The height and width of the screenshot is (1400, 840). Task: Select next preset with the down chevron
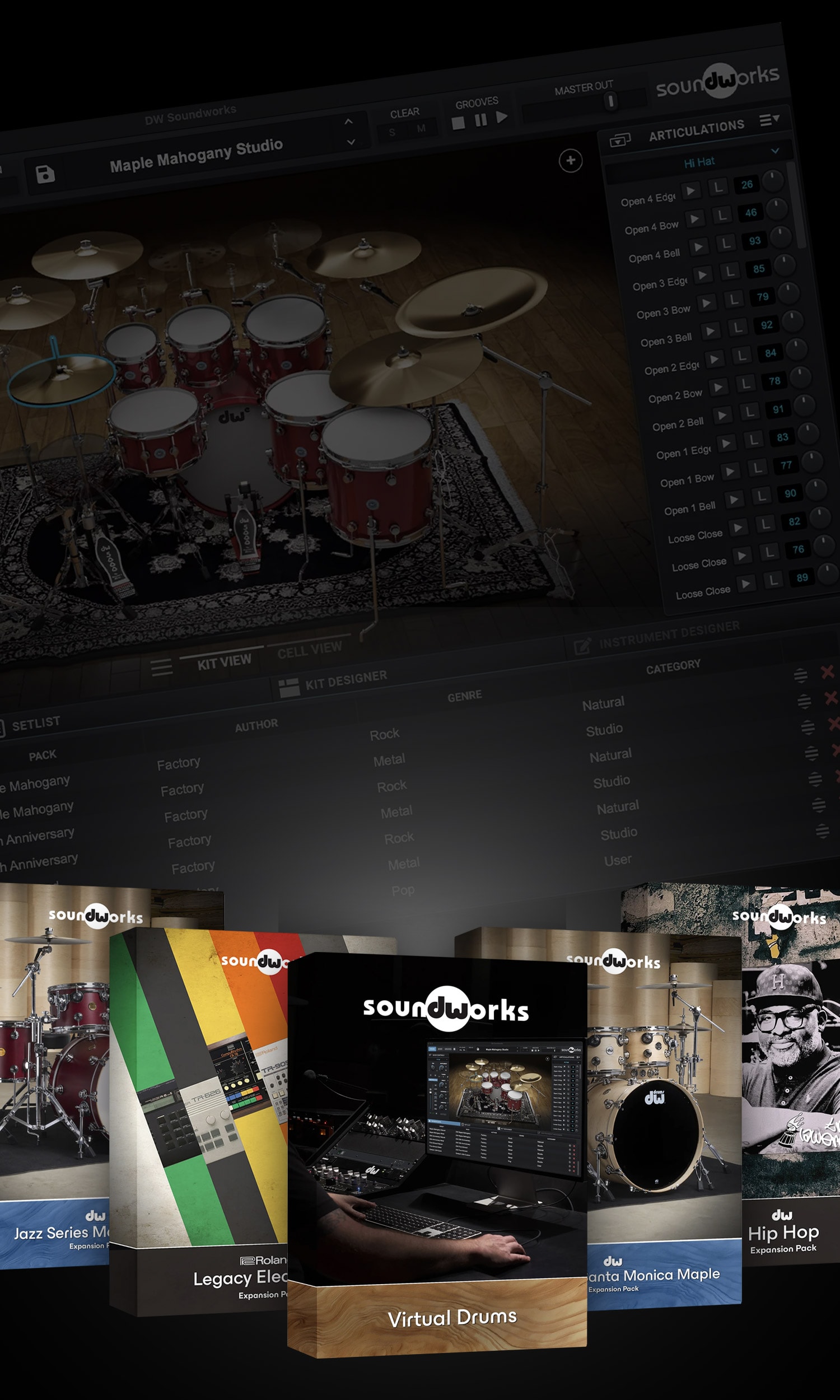tap(352, 142)
